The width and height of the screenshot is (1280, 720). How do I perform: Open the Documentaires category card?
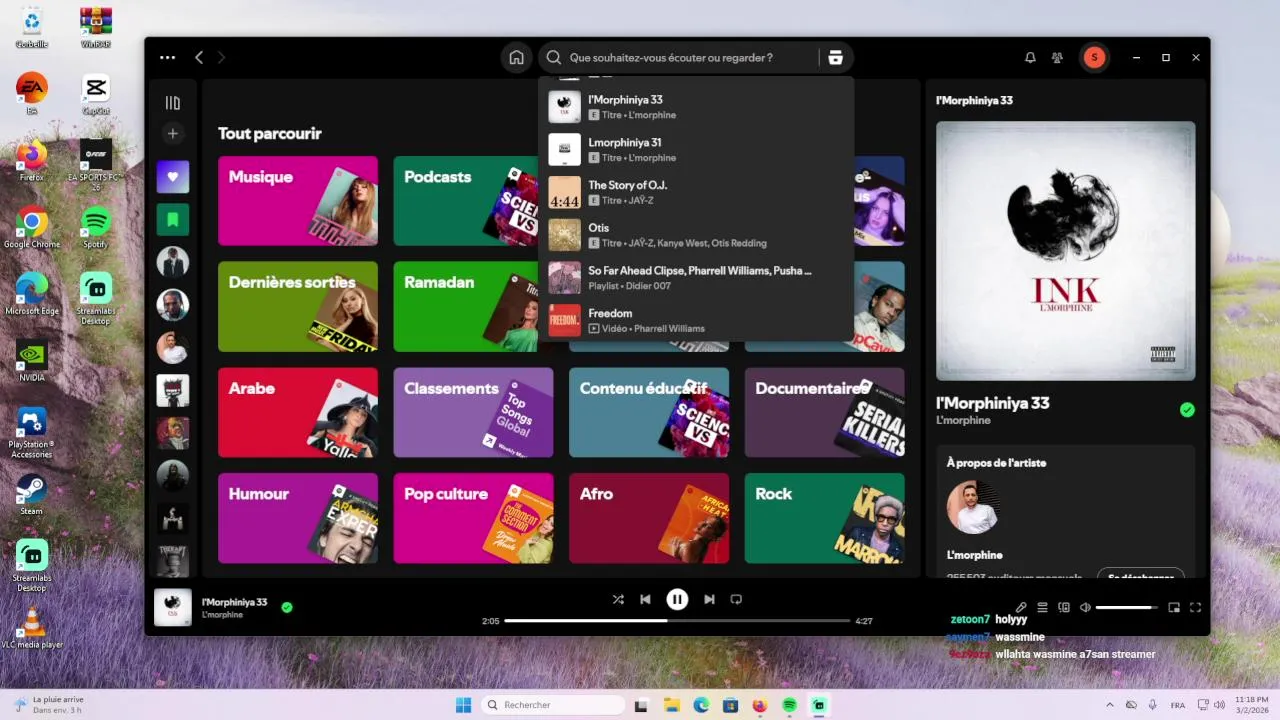pyautogui.click(x=825, y=413)
